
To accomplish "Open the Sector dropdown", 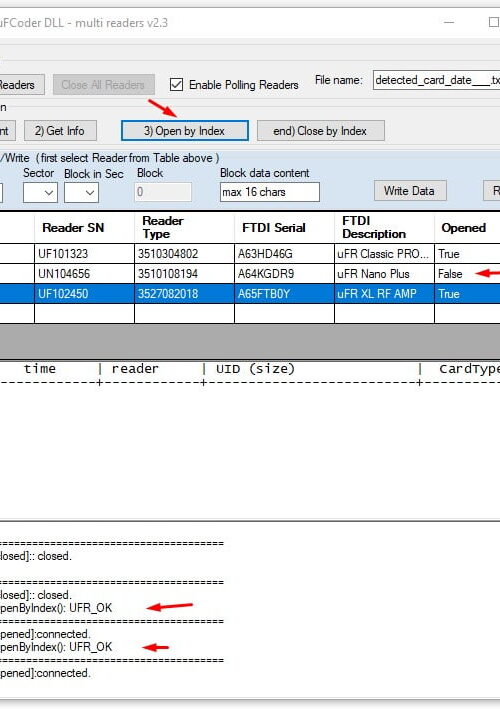I will click(x=40, y=193).
